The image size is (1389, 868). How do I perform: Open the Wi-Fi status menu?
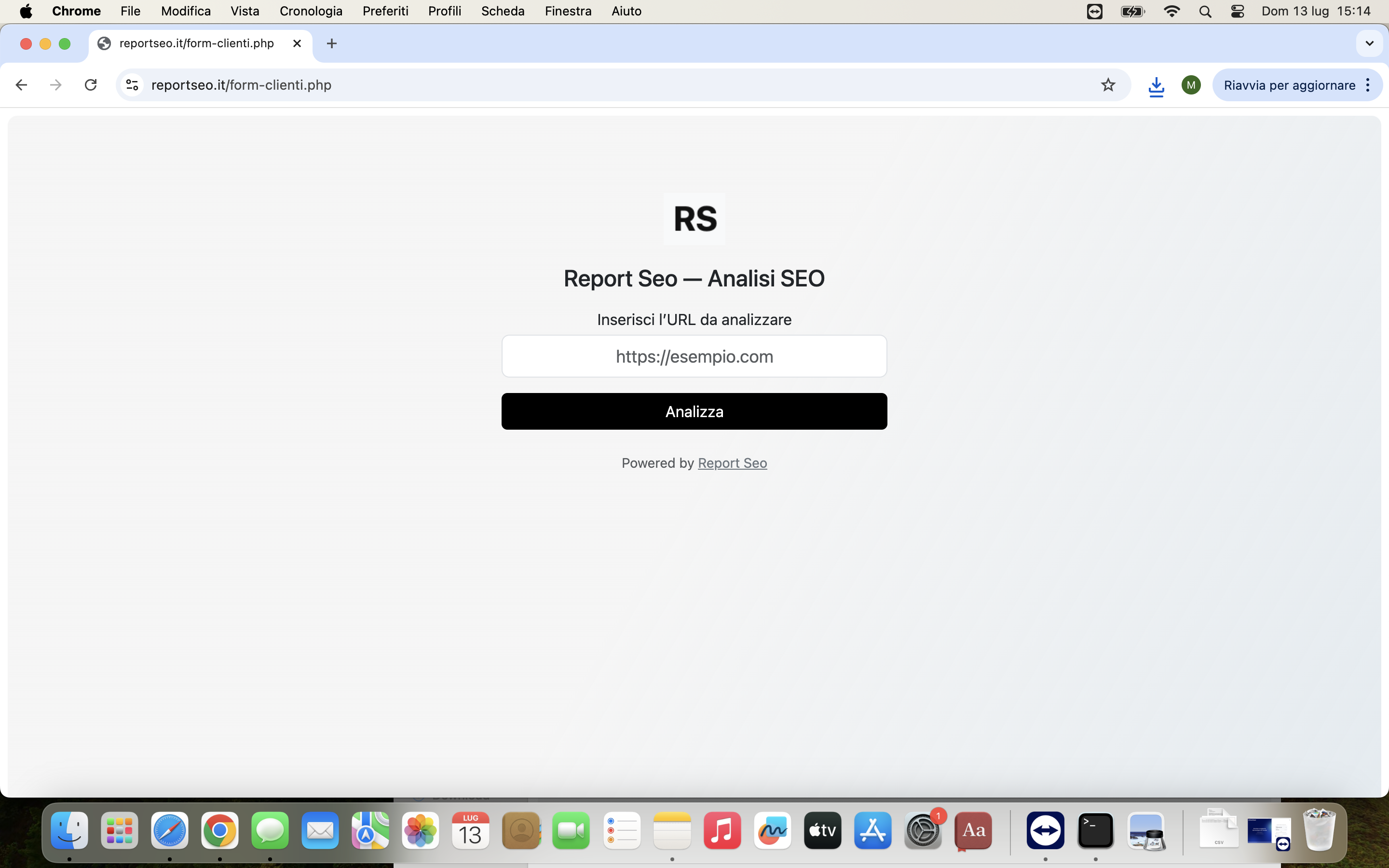click(1171, 11)
